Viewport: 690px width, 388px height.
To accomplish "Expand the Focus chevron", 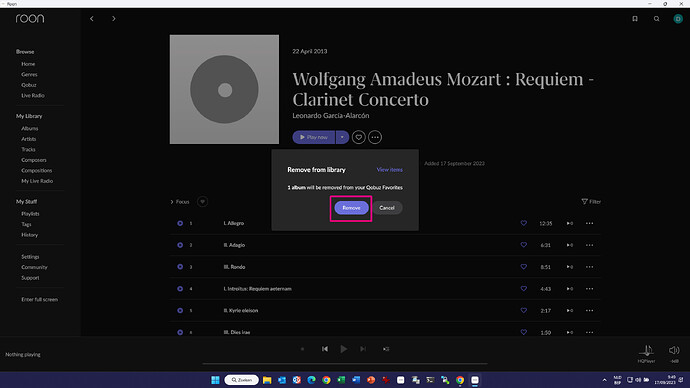I will (172, 202).
